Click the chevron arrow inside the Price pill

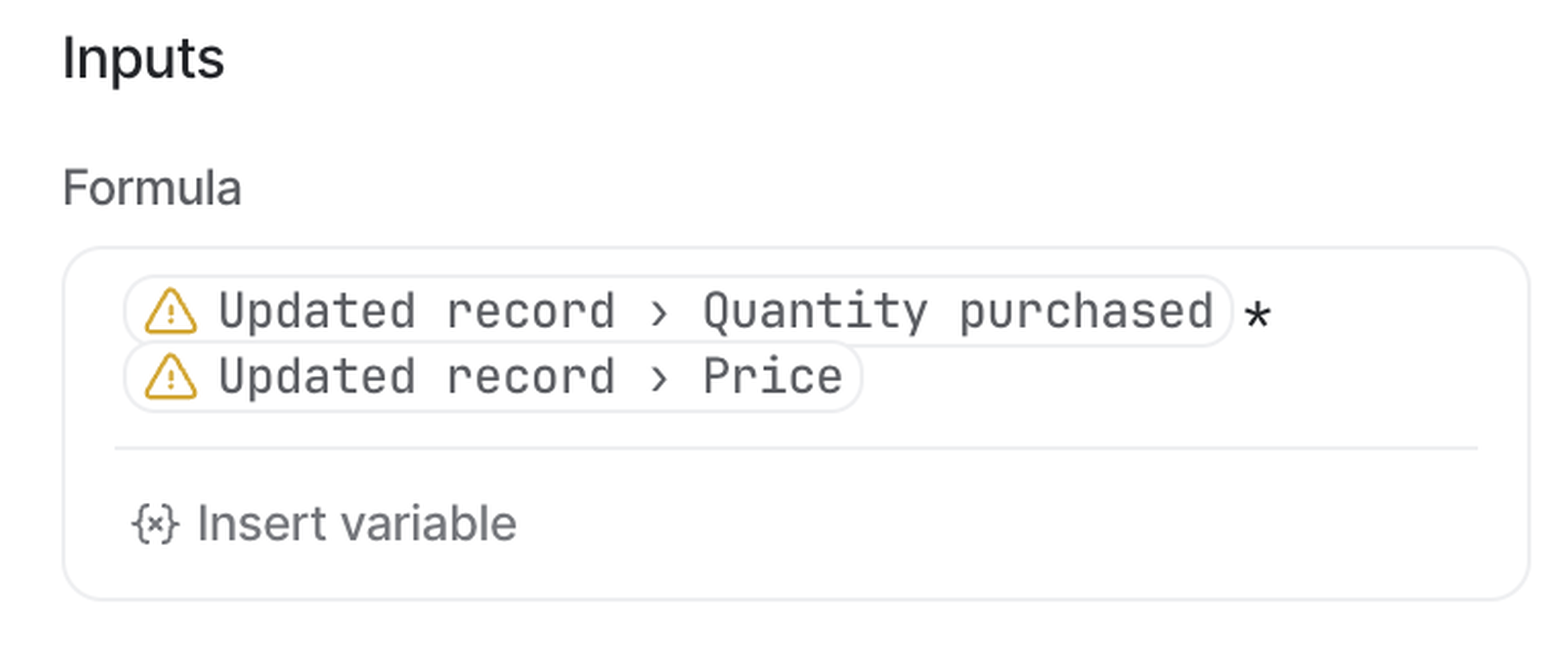(x=659, y=378)
